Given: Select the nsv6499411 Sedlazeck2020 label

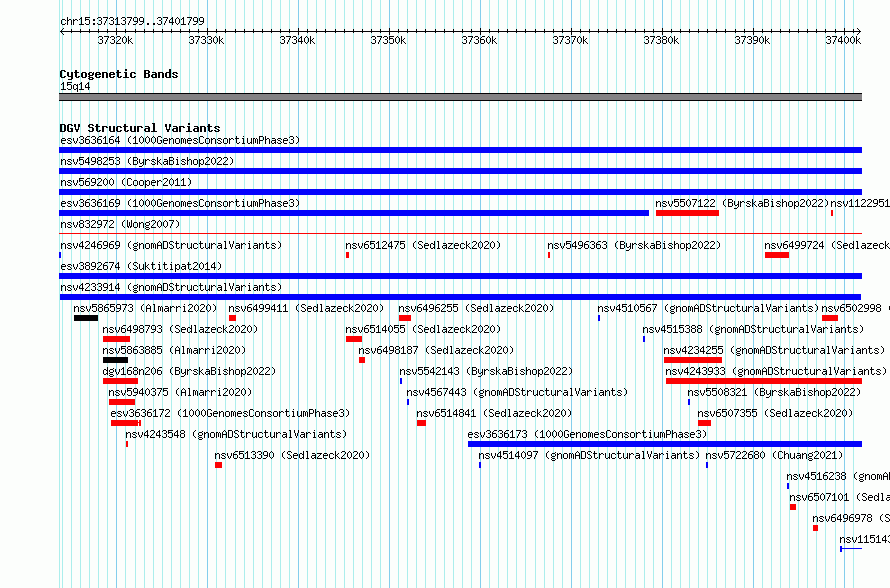Looking at the screenshot, I should click(x=307, y=308).
